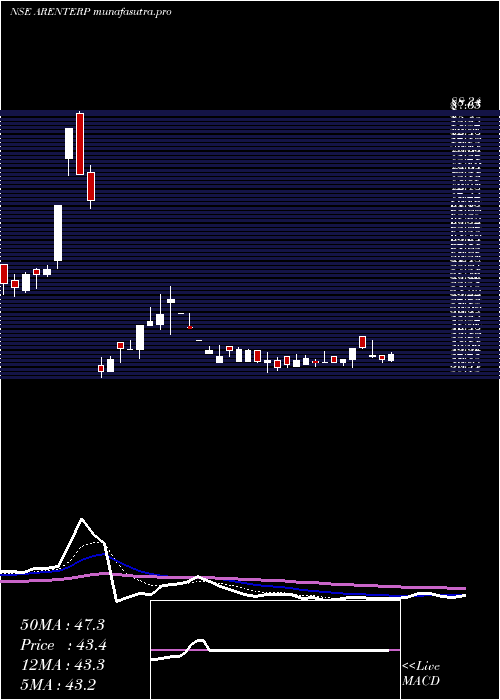Viewport: 500px width, 700px height.
Task: Click the 'Price : 43.4' value
Action: pyautogui.click(x=63, y=645)
